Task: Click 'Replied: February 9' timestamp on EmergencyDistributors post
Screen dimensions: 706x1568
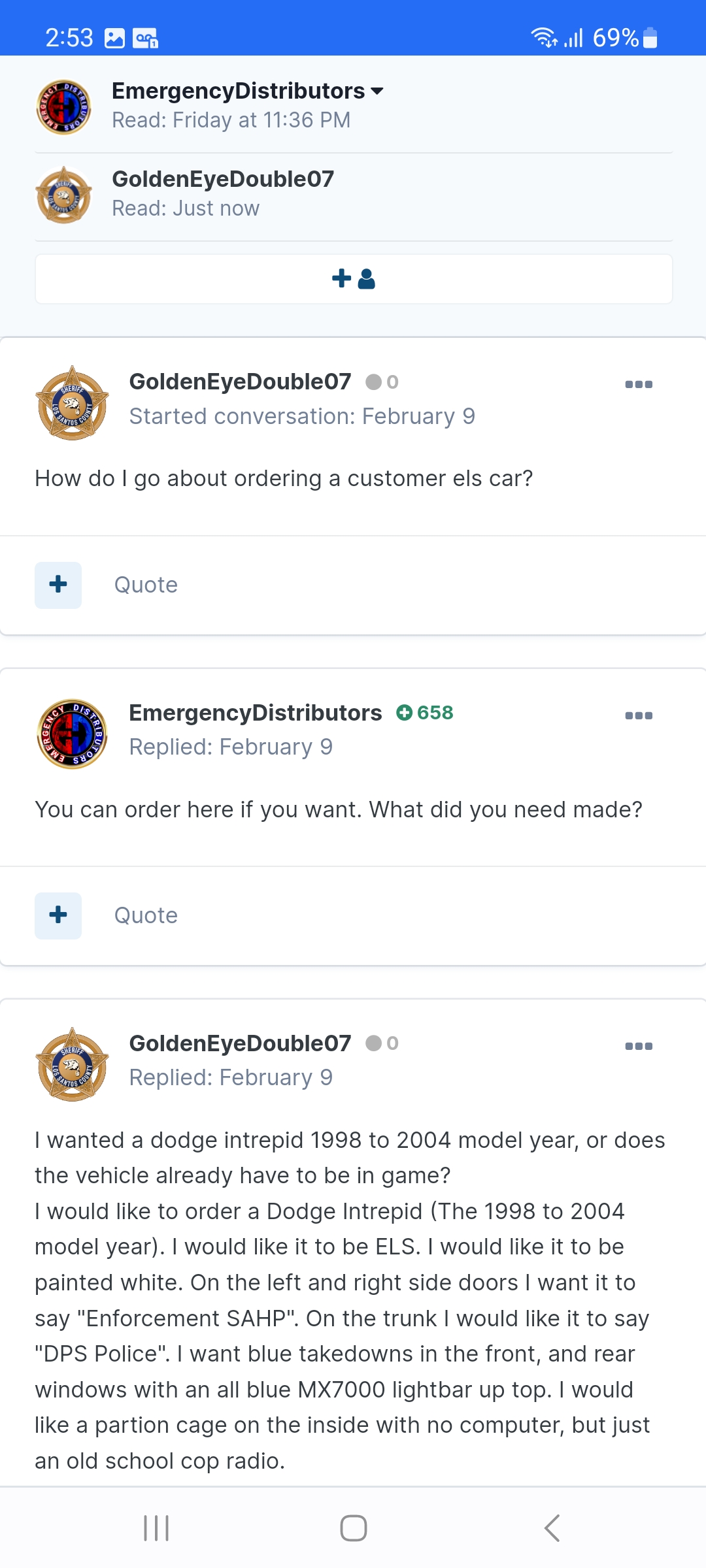Action: tap(231, 747)
